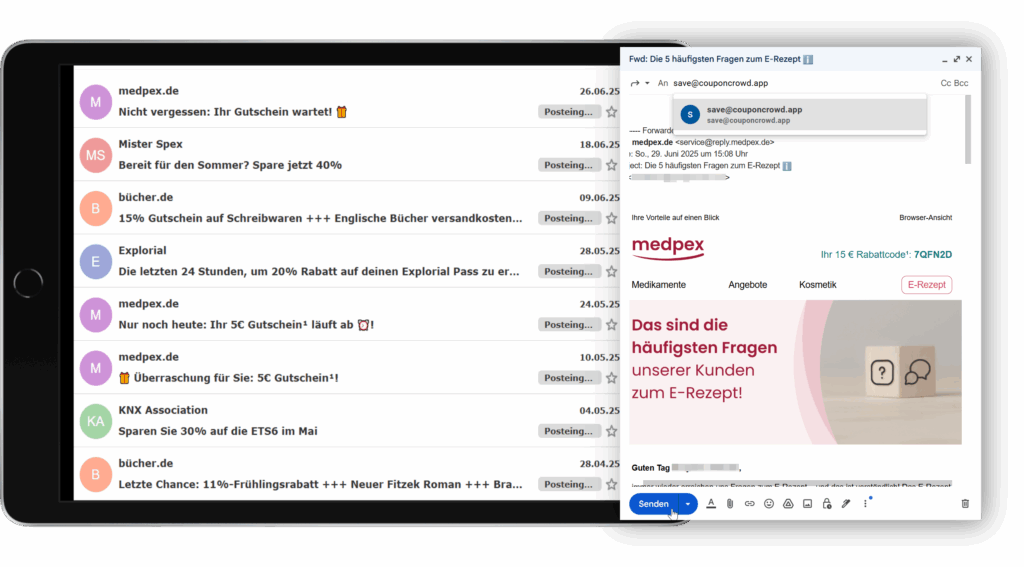The height and width of the screenshot is (567, 1024).
Task: Click MS avatar of Mister Spex
Action: (x=95, y=155)
